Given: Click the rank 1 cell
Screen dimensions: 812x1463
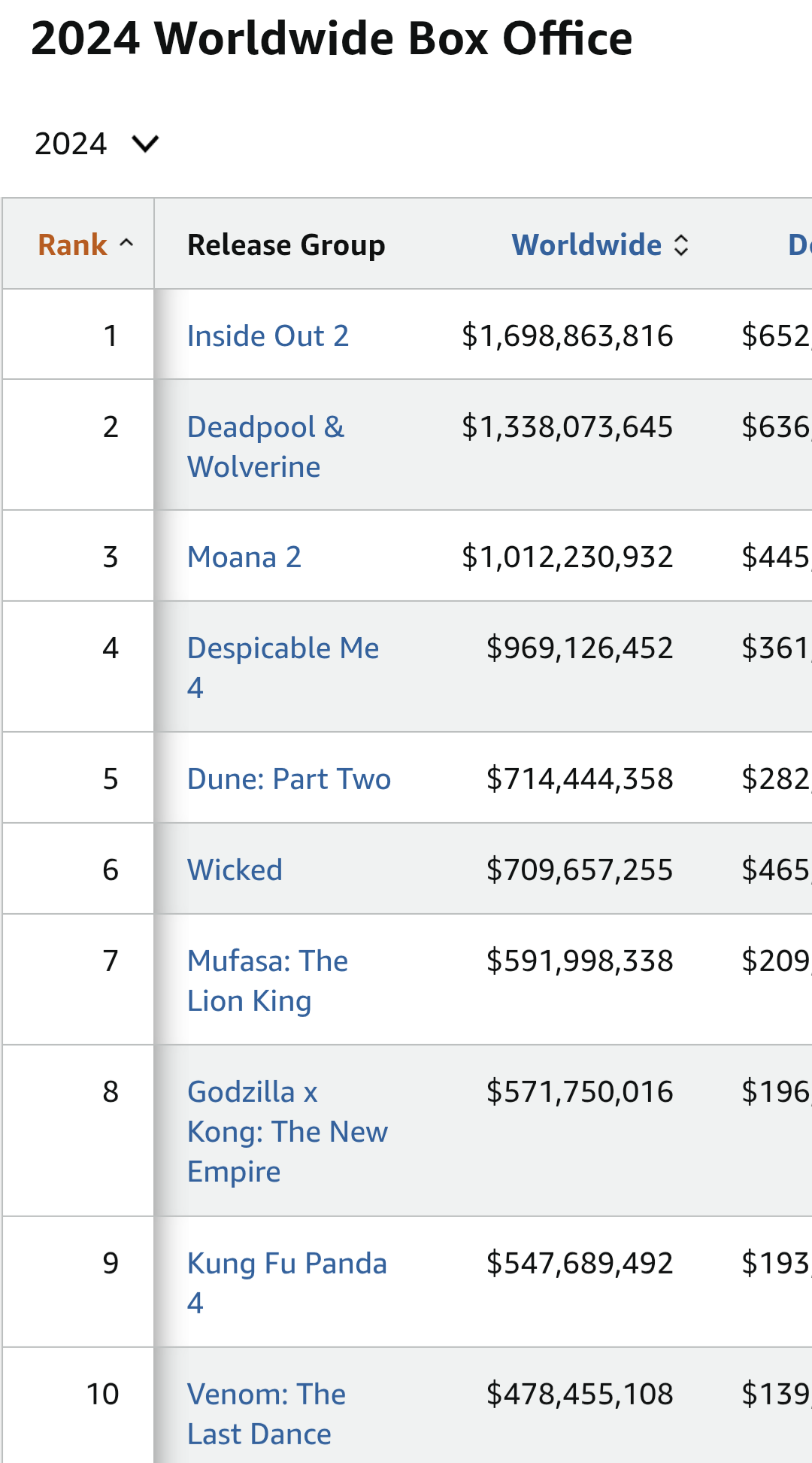Looking at the screenshot, I should coord(111,336).
